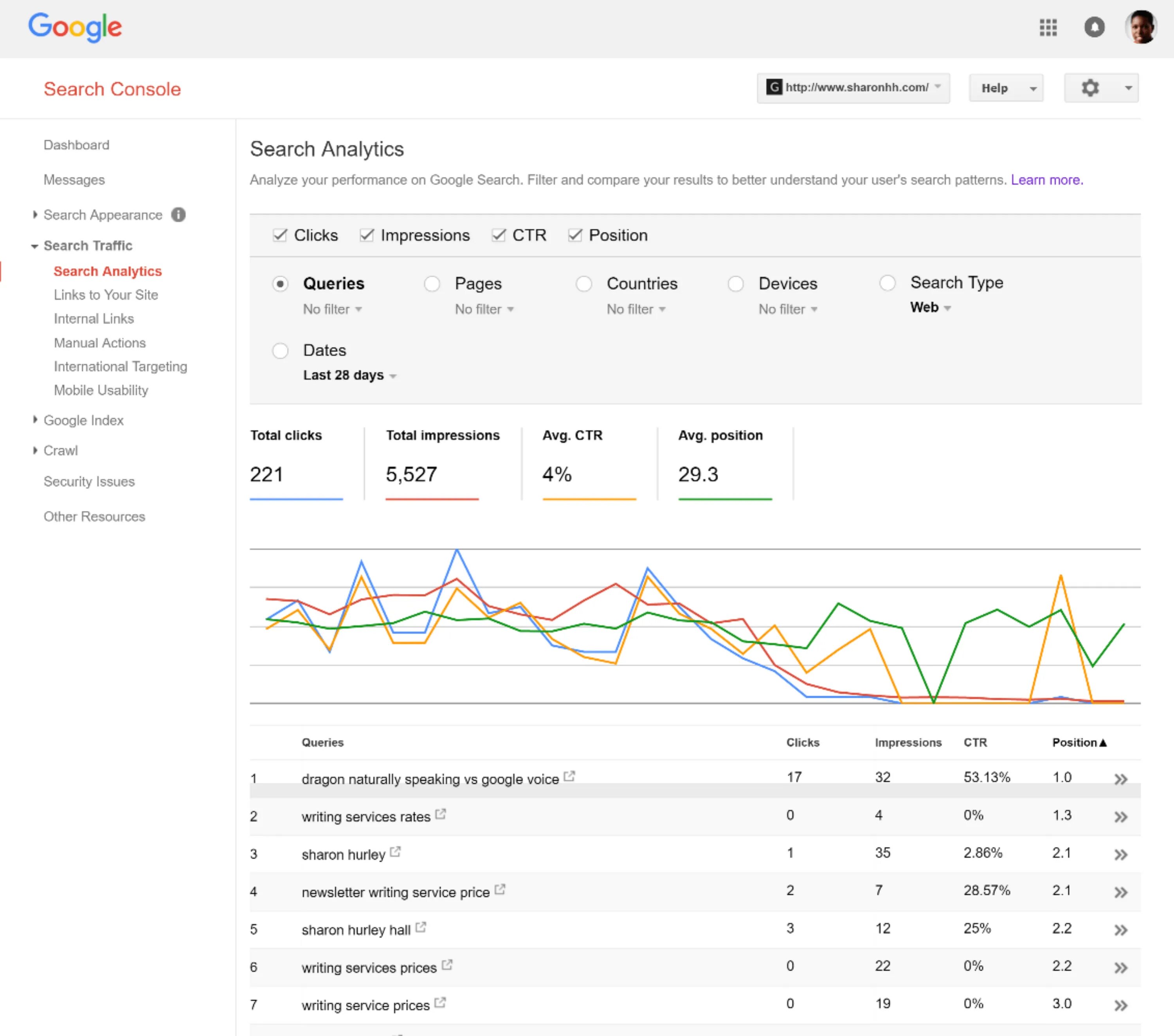Go to Dashboard in the sidebar
Viewport: 1174px width, 1036px height.
[76, 145]
